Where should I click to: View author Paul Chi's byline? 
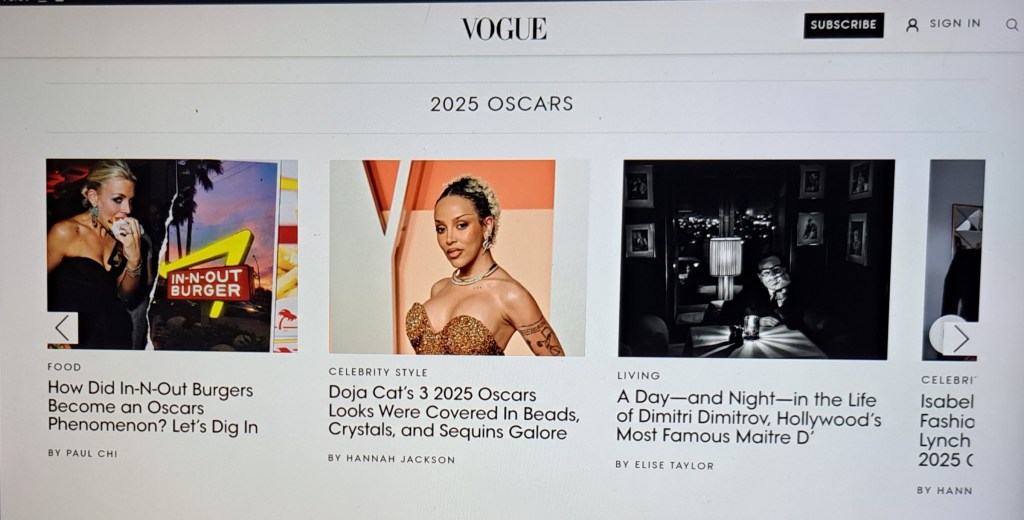coord(82,453)
